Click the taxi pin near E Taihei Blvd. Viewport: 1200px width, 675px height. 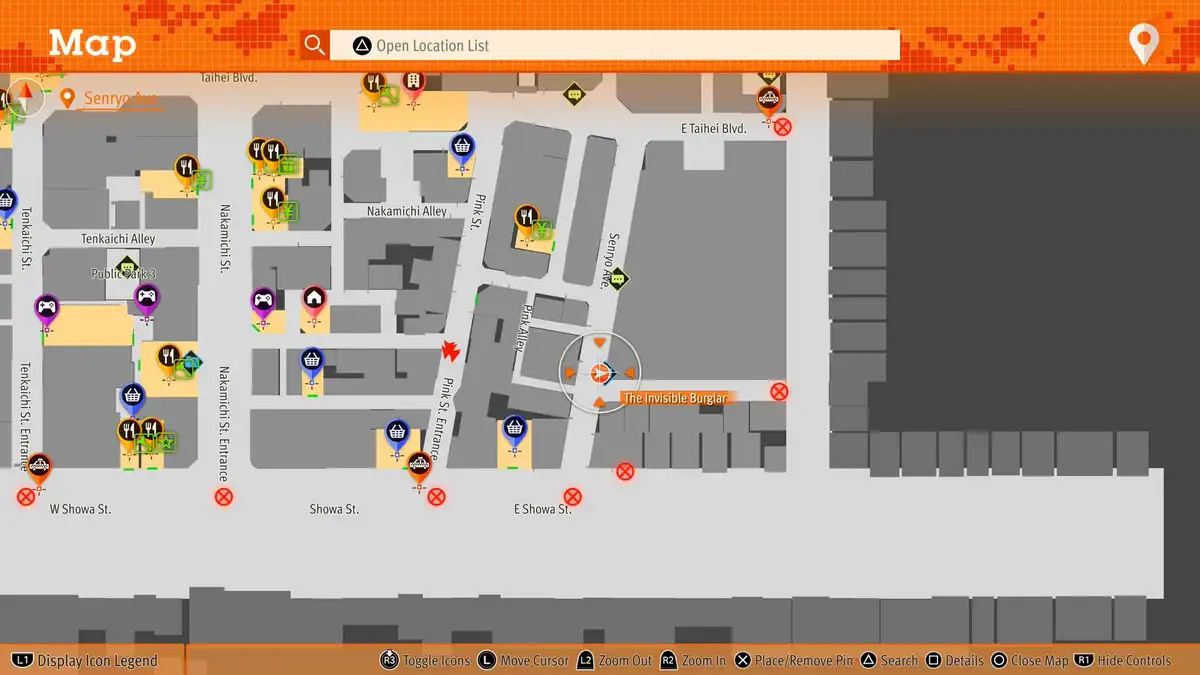click(x=768, y=99)
